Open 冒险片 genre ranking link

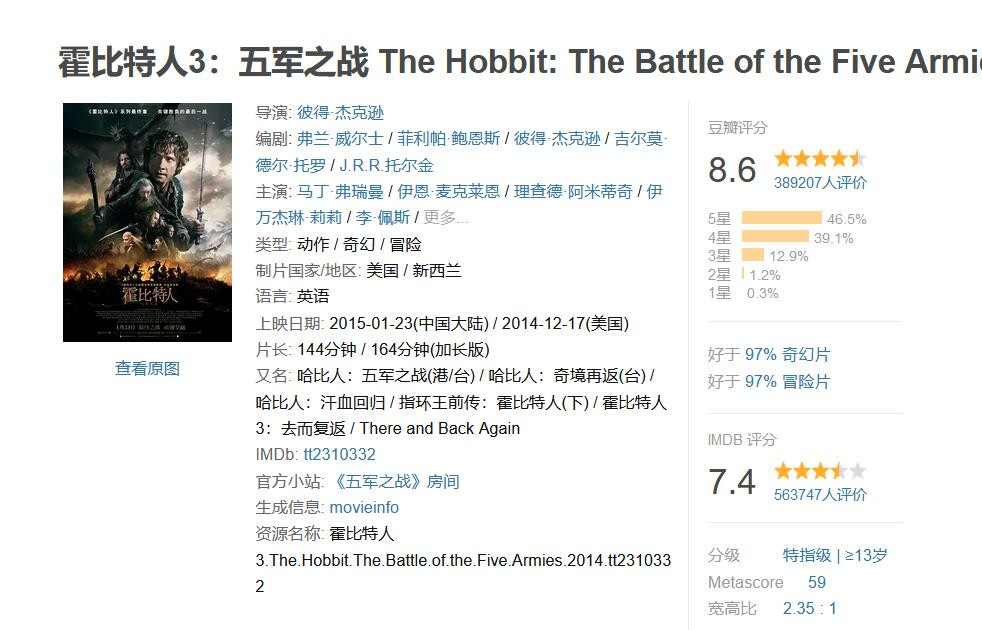tap(806, 381)
